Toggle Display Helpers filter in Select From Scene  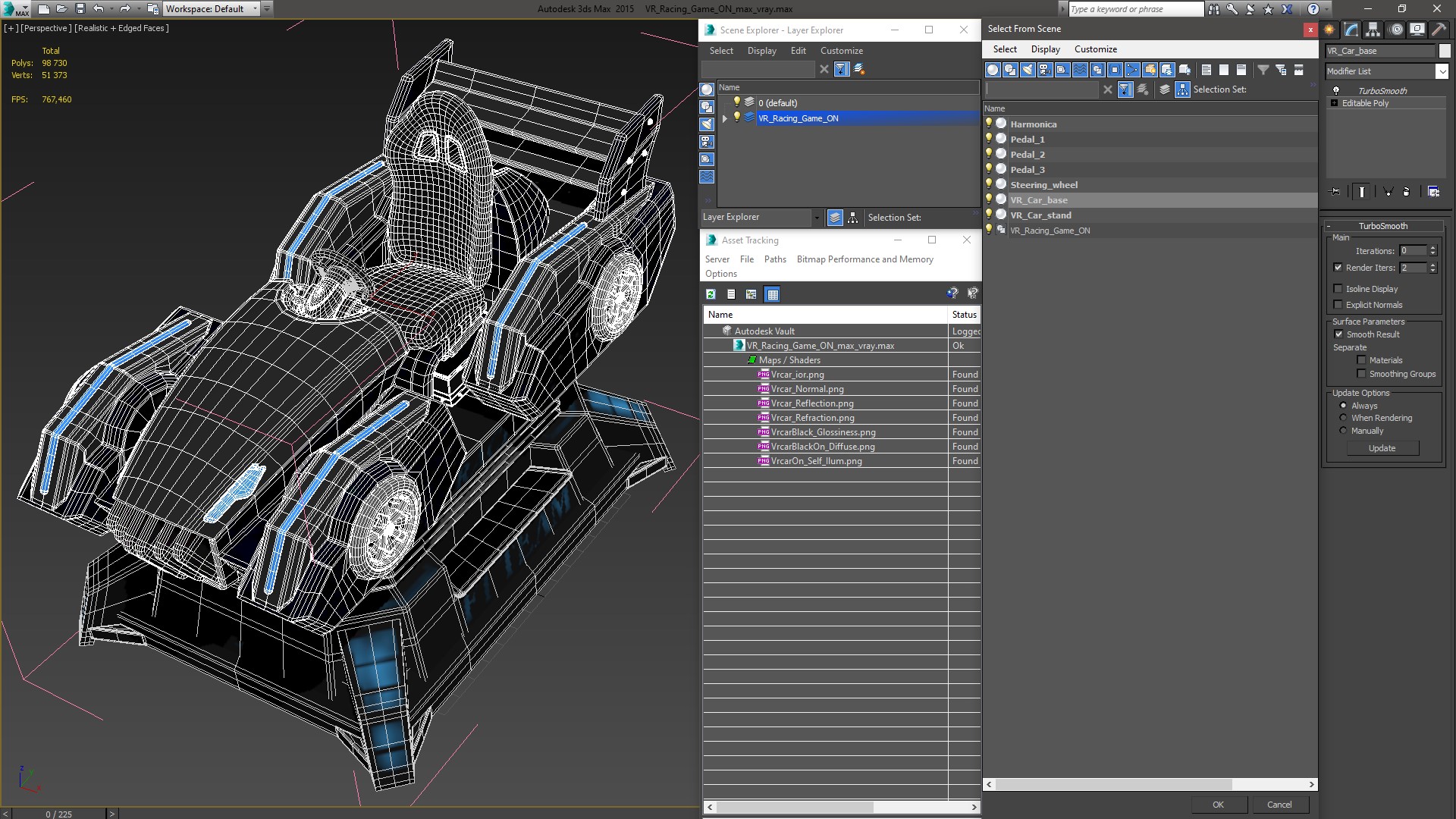[x=1062, y=70]
